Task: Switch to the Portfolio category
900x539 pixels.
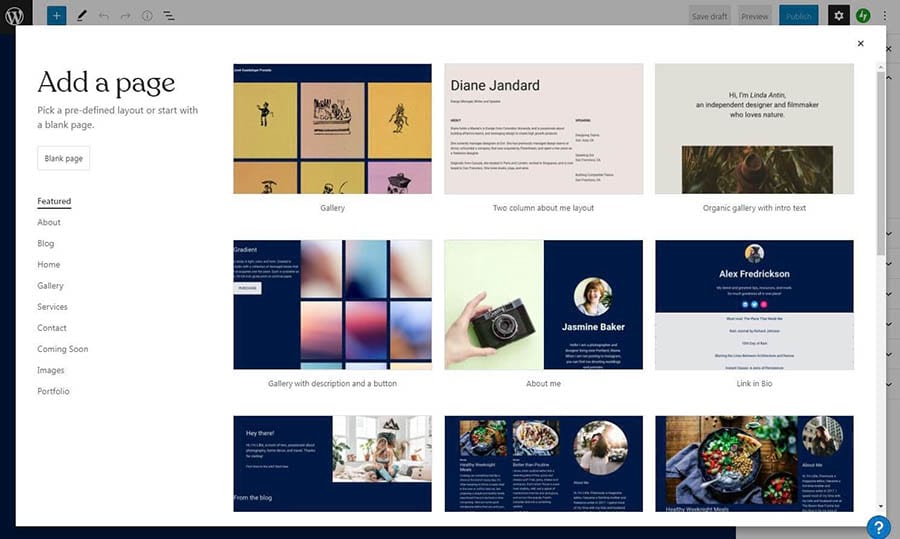Action: [x=54, y=391]
